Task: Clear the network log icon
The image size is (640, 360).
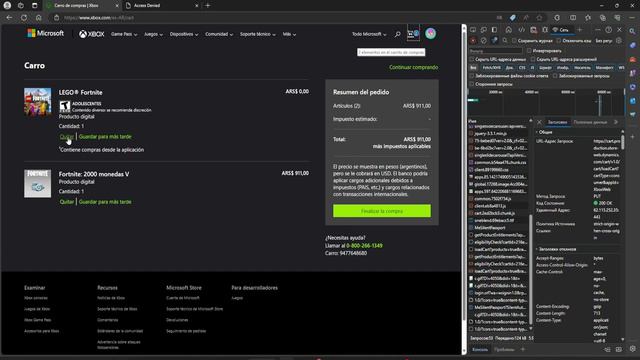Action: tap(483, 40)
